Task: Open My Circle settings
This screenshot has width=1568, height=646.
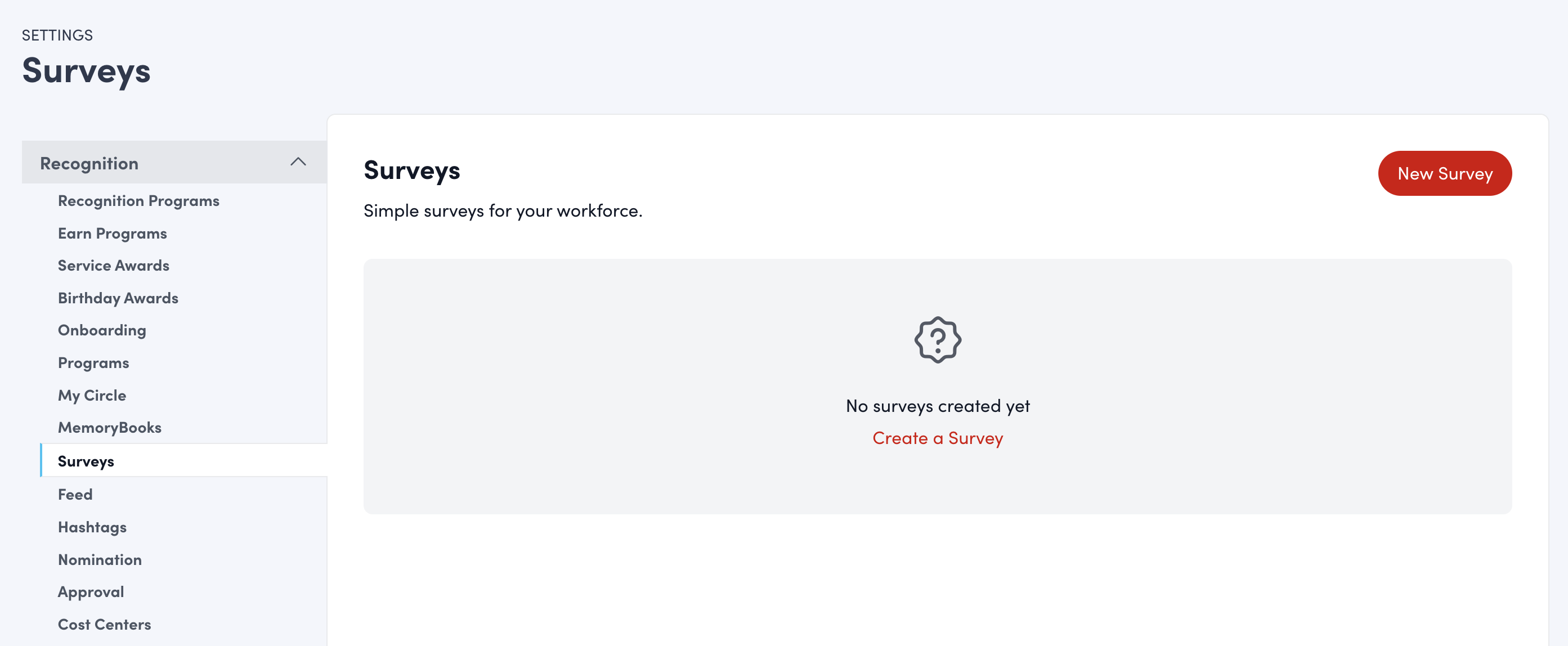Action: pos(91,395)
